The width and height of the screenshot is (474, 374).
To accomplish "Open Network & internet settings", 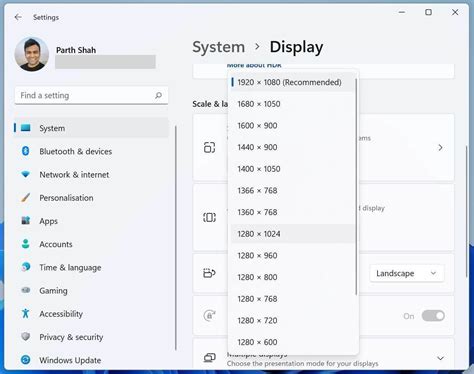I will pyautogui.click(x=74, y=175).
